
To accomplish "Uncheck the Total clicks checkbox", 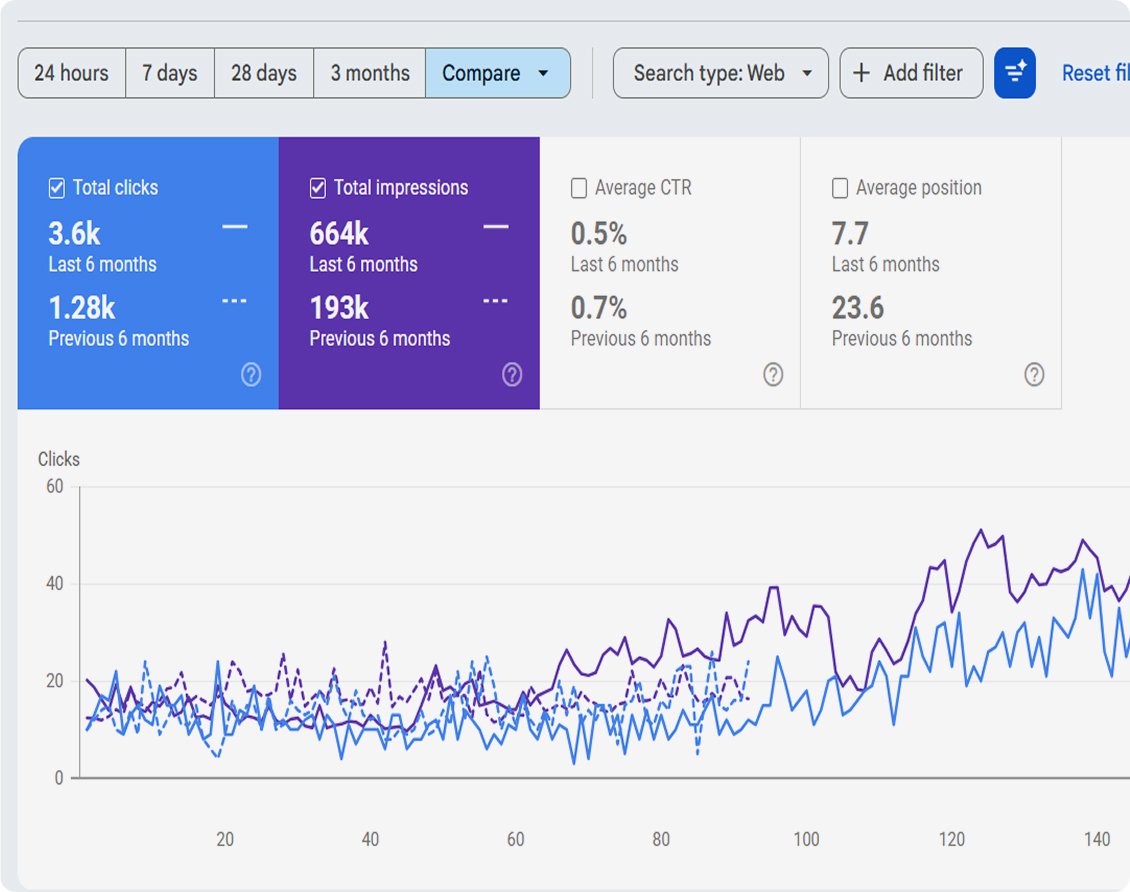I will [x=56, y=188].
